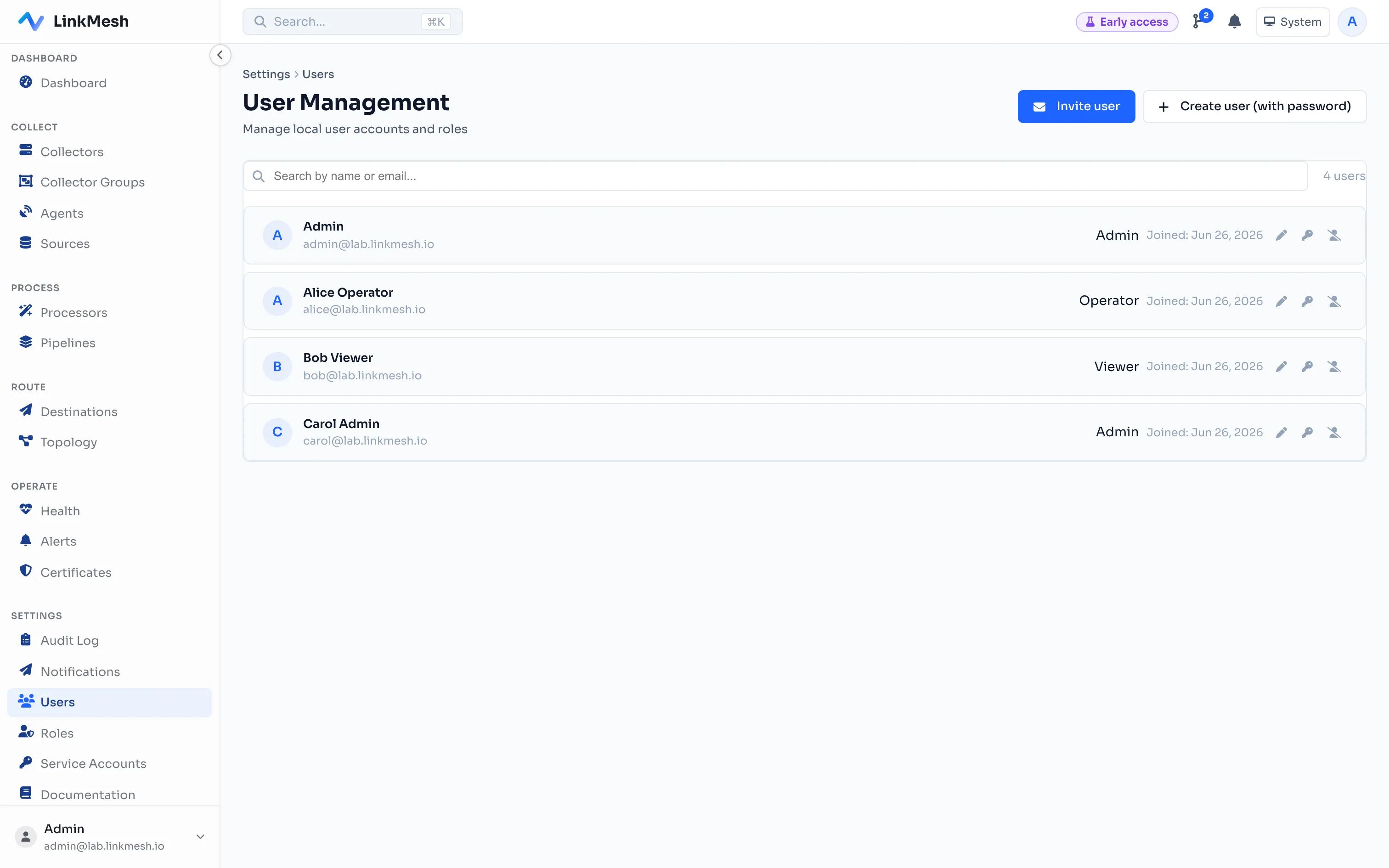The height and width of the screenshot is (868, 1389).
Task: Click key icon in Bob Viewer row
Action: point(1308,367)
